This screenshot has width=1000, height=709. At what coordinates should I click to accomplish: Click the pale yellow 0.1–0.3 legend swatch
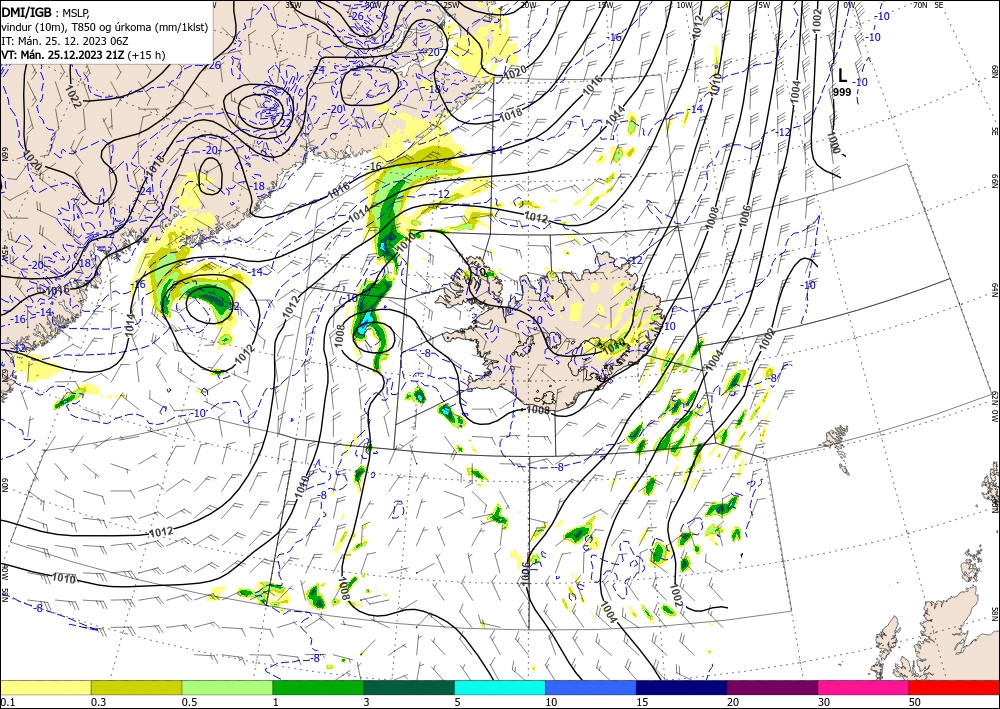(45, 687)
